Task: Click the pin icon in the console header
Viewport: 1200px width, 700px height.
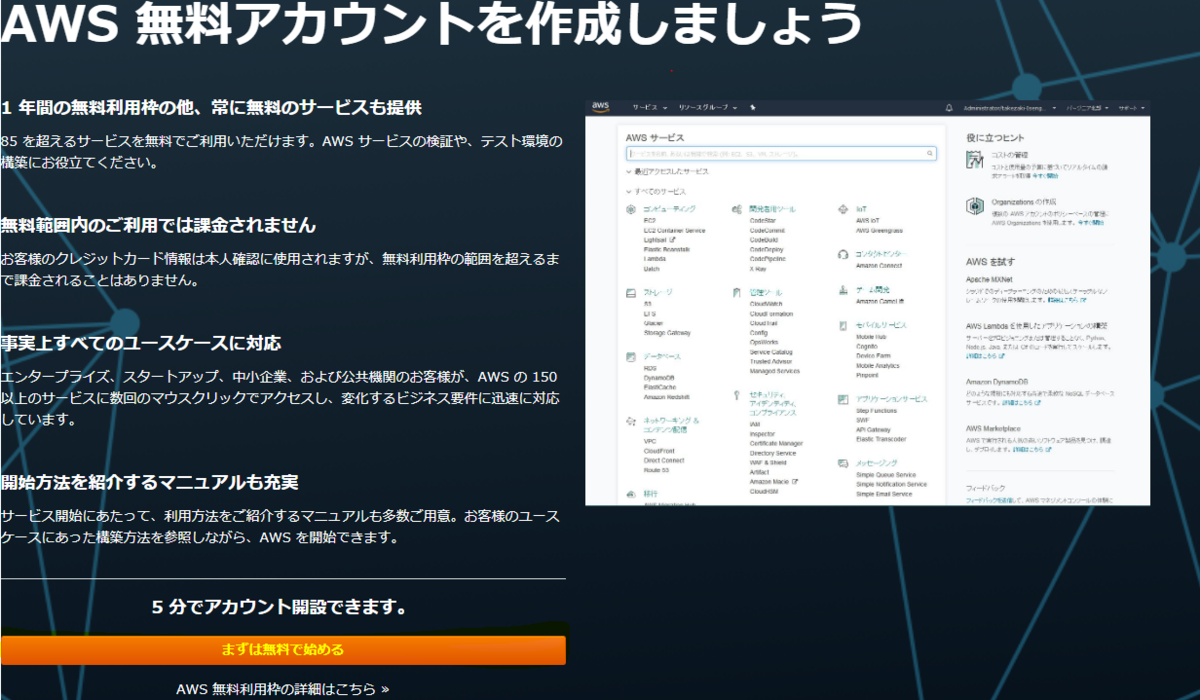Action: (x=752, y=107)
